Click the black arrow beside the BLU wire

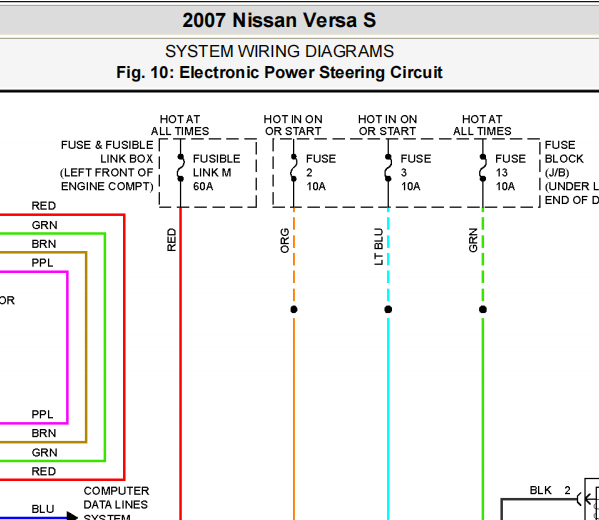(72, 516)
